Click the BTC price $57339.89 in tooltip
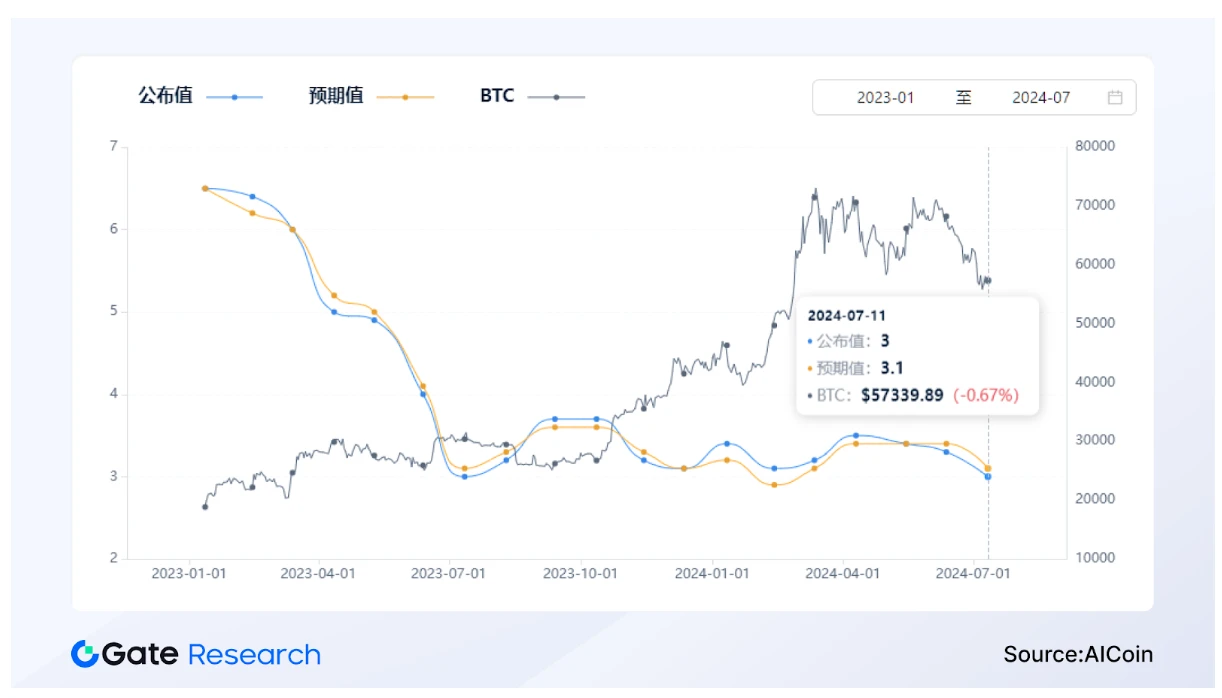The image size is (1222, 698). (x=903, y=395)
